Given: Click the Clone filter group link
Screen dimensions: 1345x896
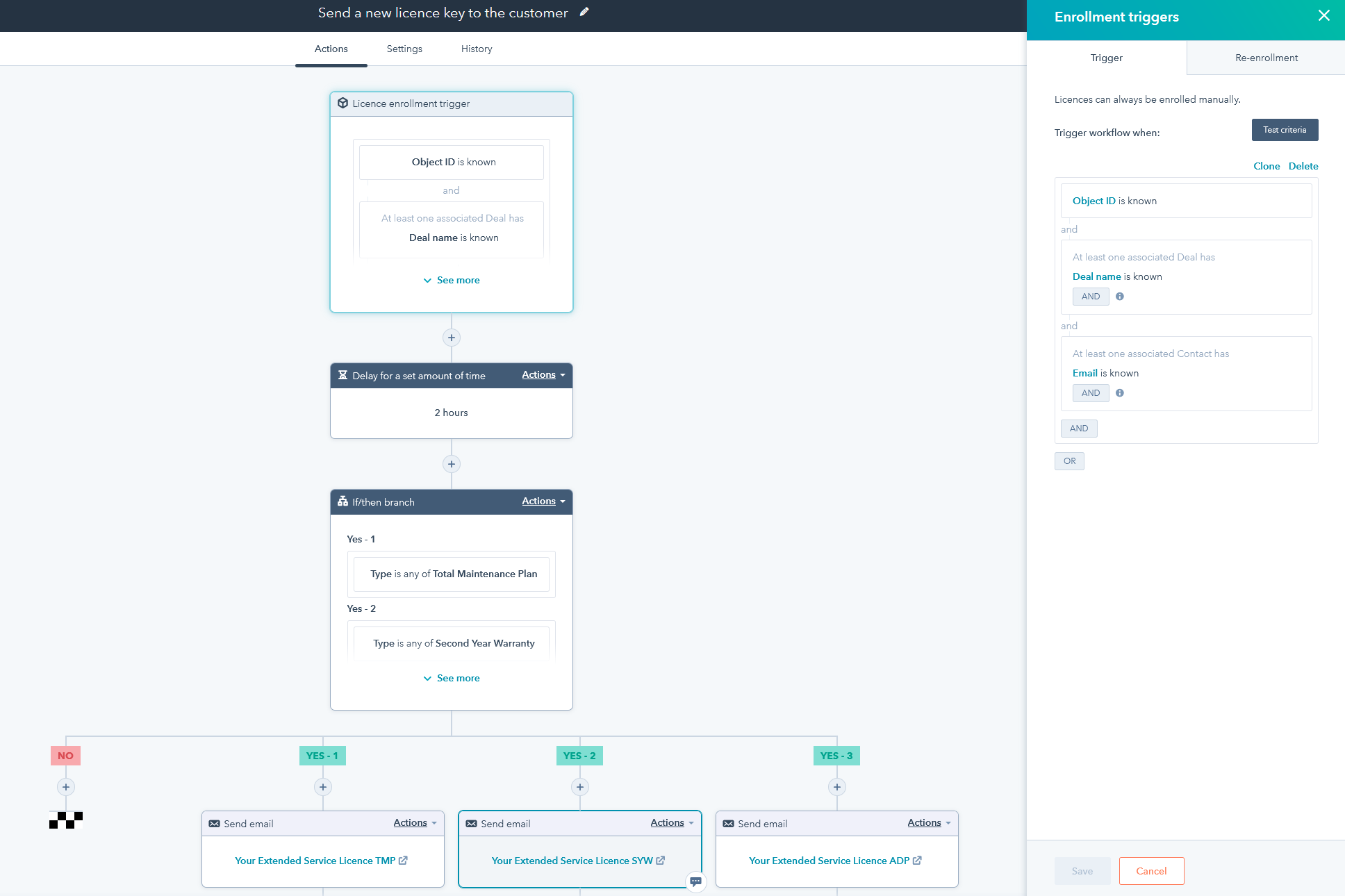Looking at the screenshot, I should coord(1266,166).
